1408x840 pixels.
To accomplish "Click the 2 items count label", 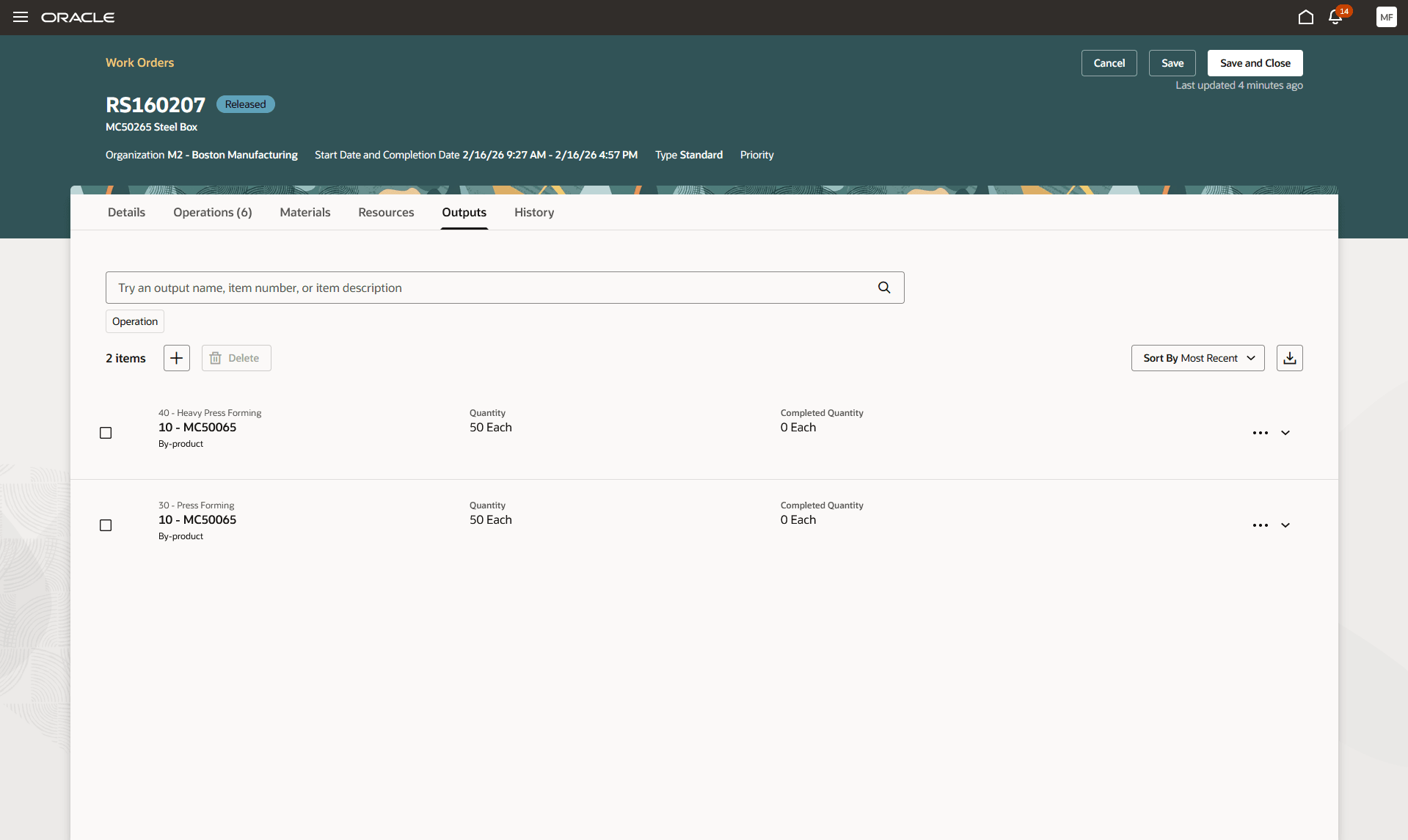I will [x=125, y=358].
